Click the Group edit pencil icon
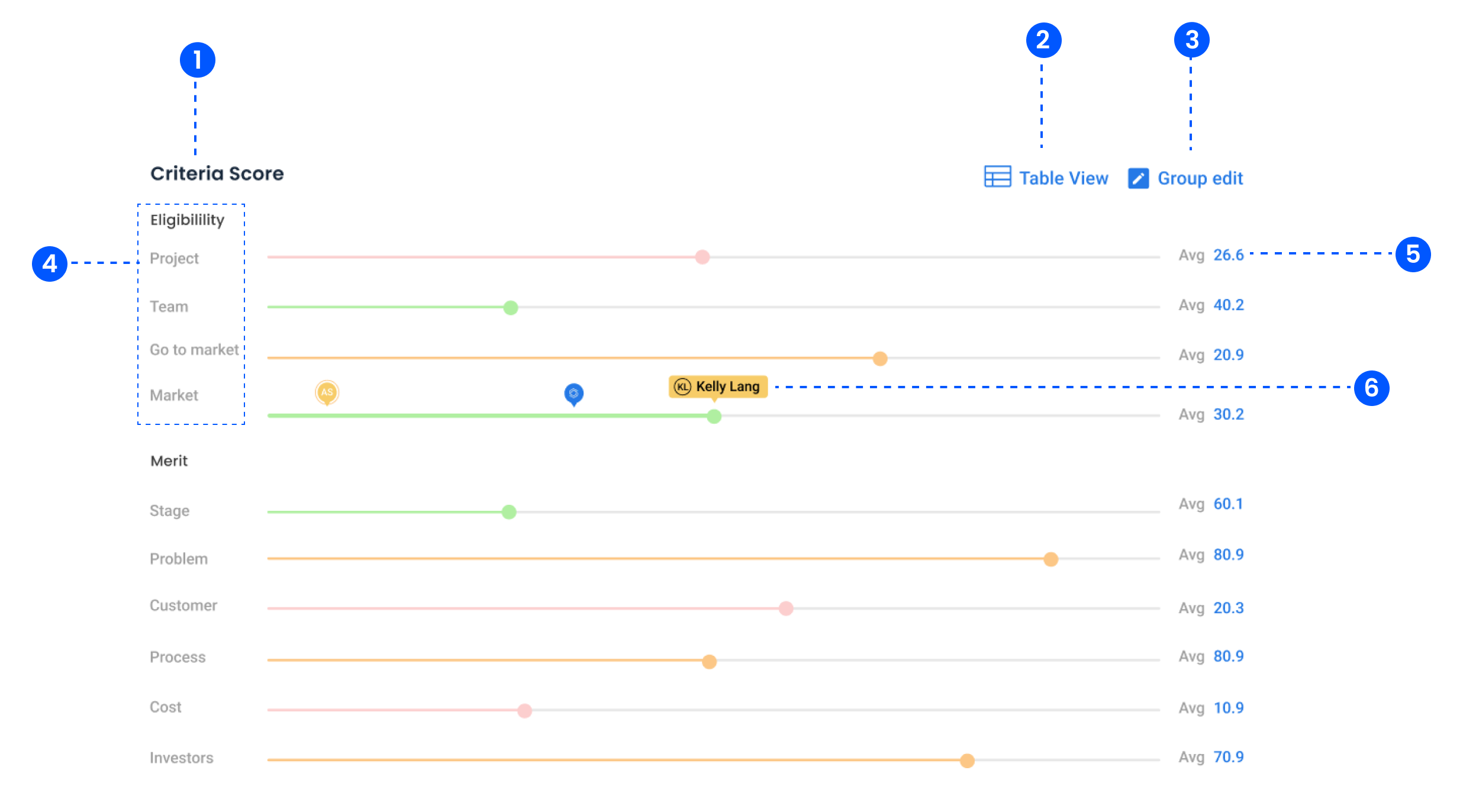Viewport: 1463px width, 812px height. point(1137,178)
